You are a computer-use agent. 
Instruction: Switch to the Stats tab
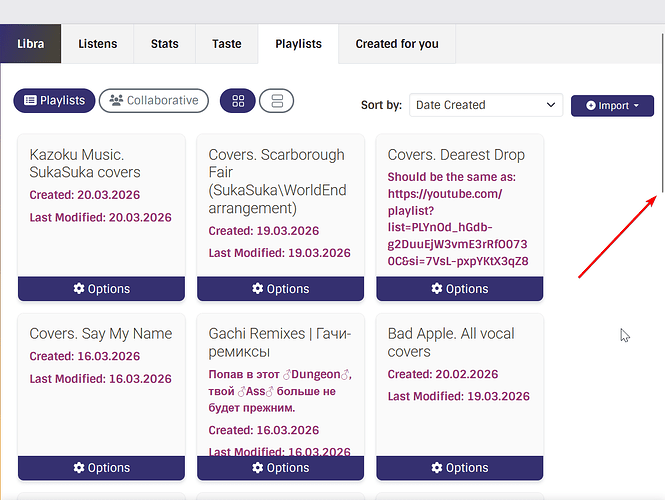(164, 44)
